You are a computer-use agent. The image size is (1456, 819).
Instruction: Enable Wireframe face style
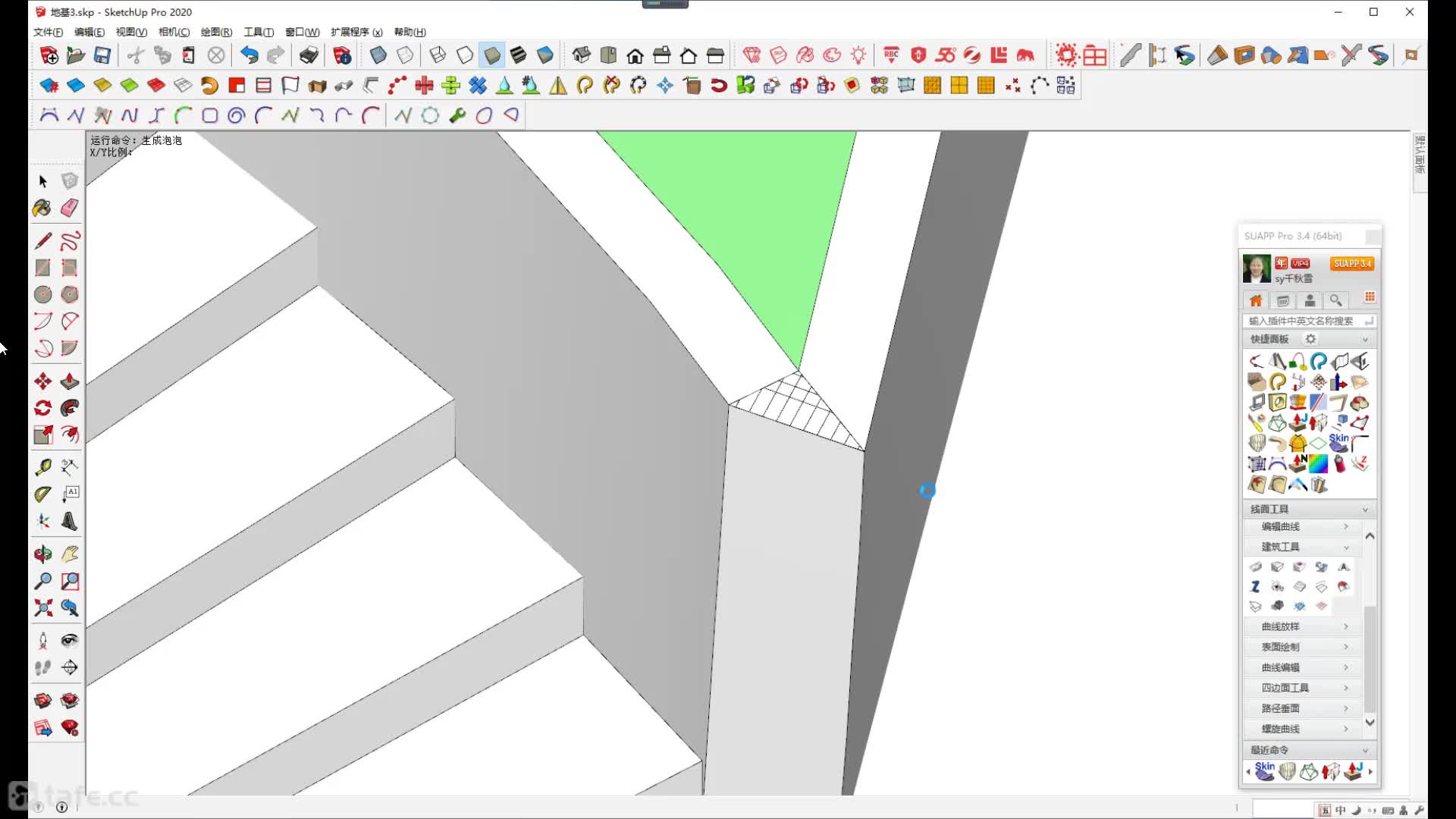coord(438,55)
